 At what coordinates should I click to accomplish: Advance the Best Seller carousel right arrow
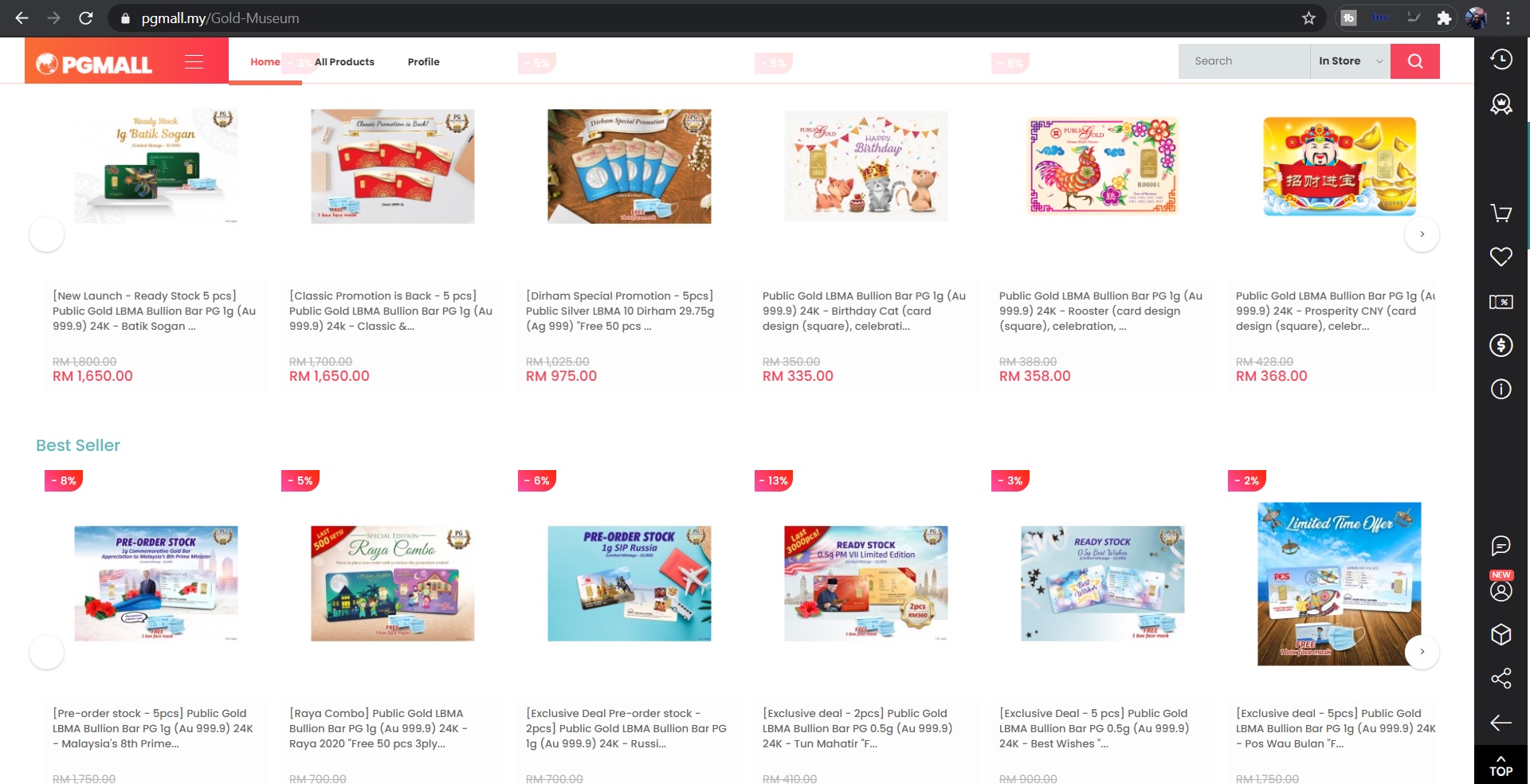point(1422,652)
